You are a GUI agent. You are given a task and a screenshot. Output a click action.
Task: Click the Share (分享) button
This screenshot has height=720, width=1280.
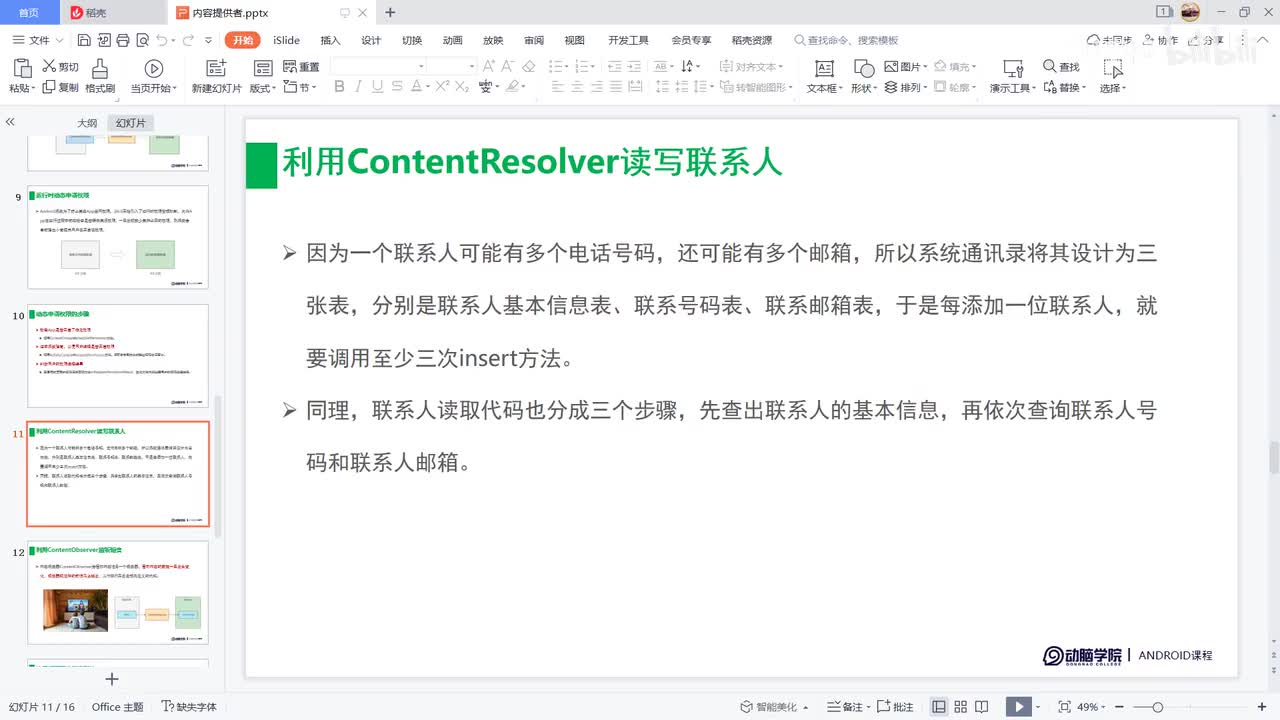(x=1207, y=40)
